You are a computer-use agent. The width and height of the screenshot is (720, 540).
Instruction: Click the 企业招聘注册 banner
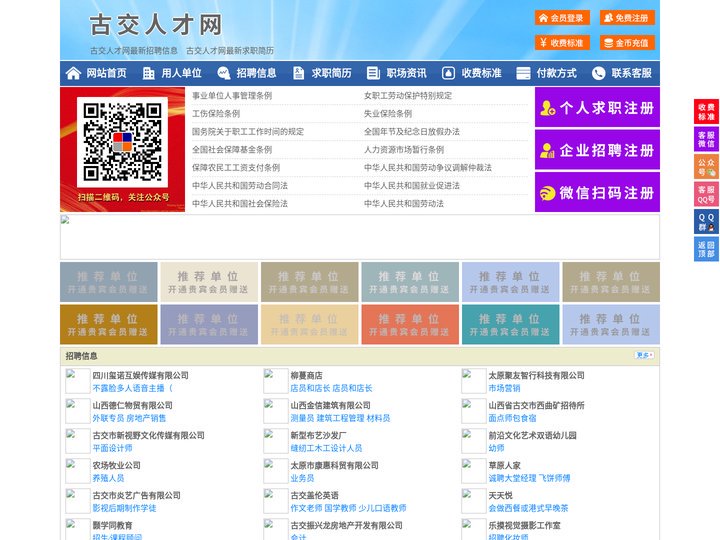click(x=597, y=150)
